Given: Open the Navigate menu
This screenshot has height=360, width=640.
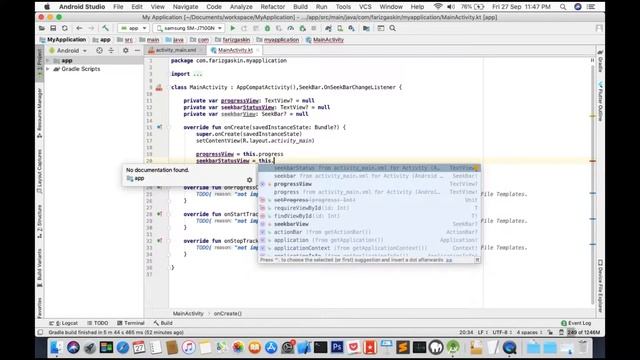Looking at the screenshot, I should click(x=185, y=7).
